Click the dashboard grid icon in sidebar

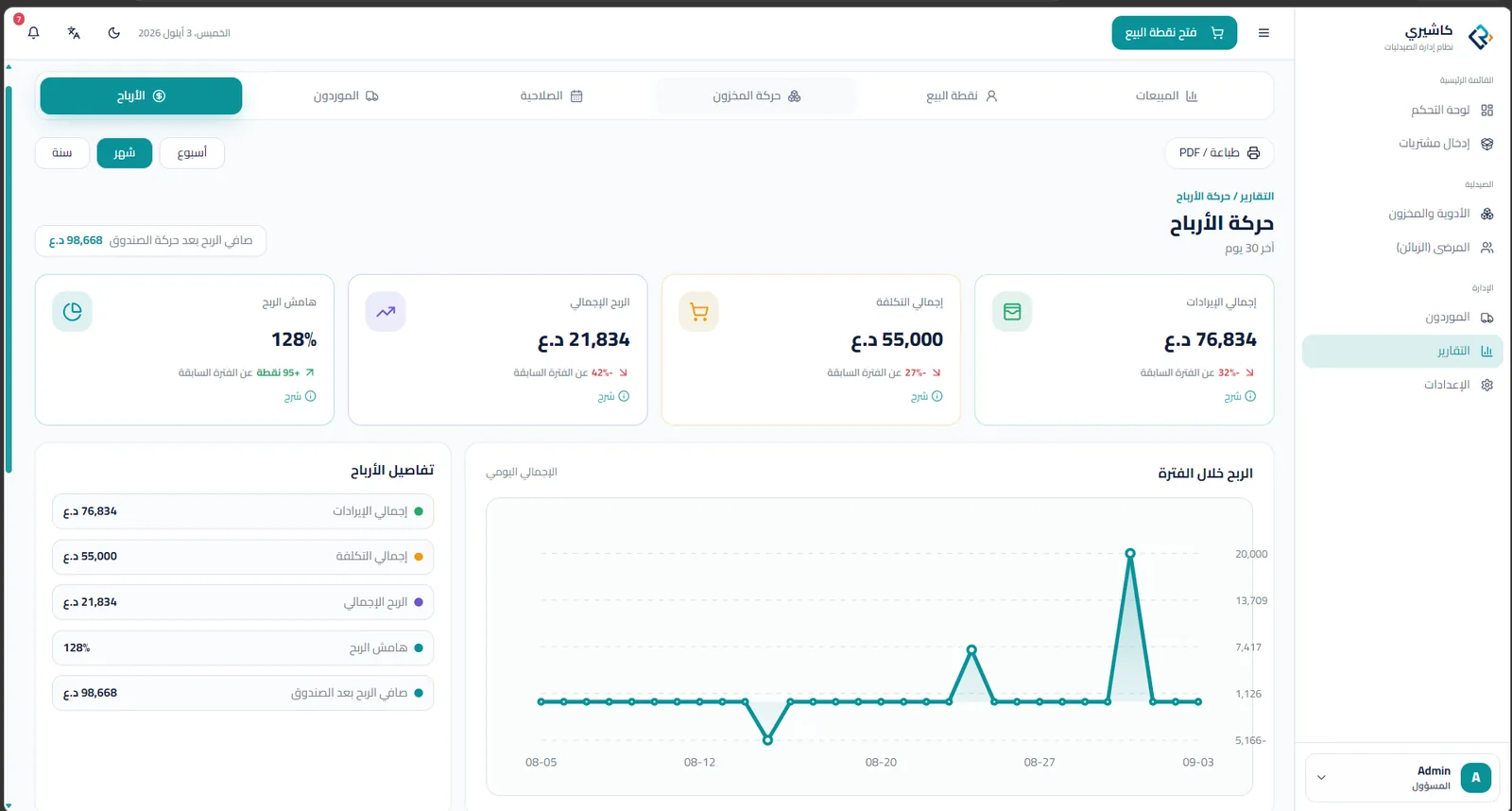coord(1486,111)
